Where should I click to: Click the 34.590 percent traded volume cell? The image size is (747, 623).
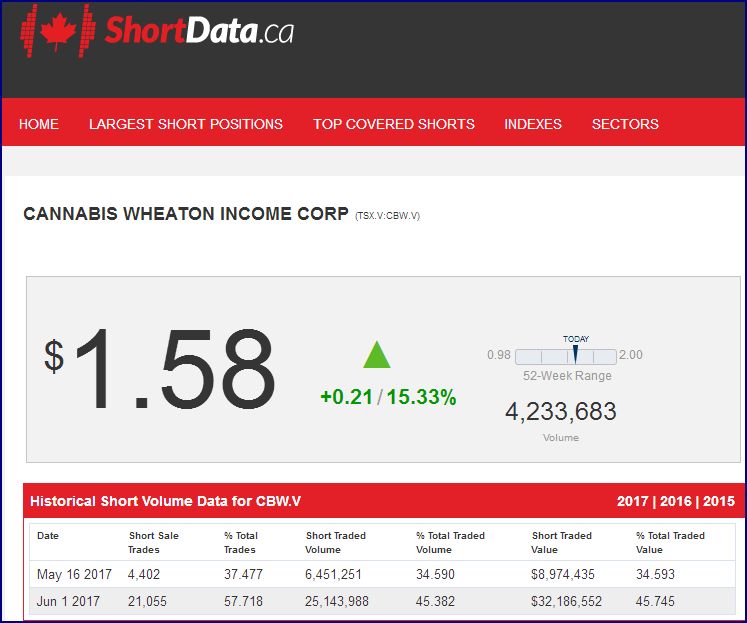(435, 574)
